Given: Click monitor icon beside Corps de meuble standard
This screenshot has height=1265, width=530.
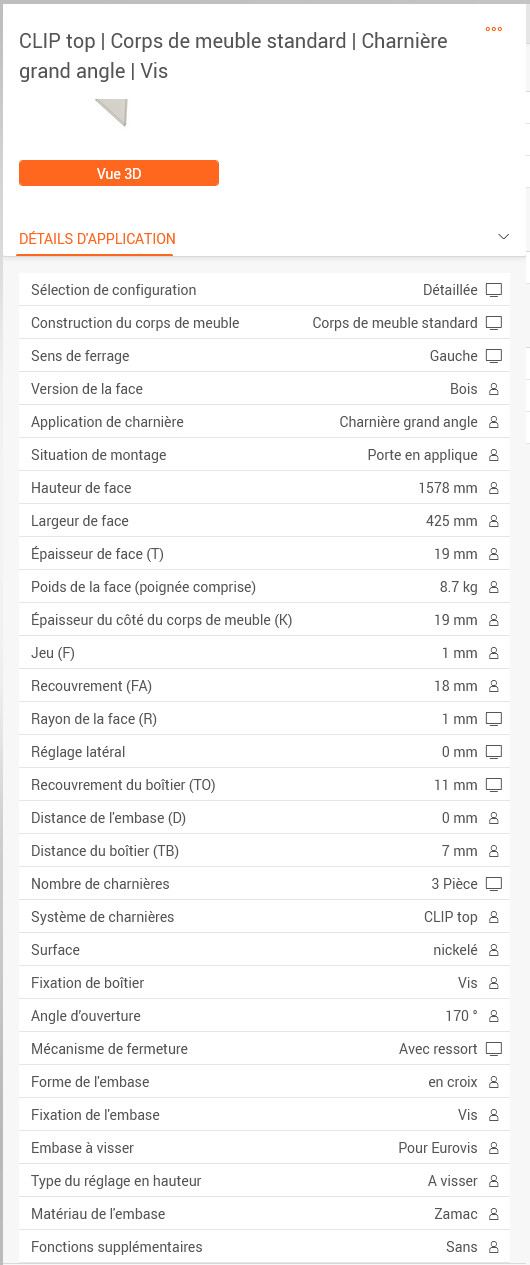Looking at the screenshot, I should [493, 323].
